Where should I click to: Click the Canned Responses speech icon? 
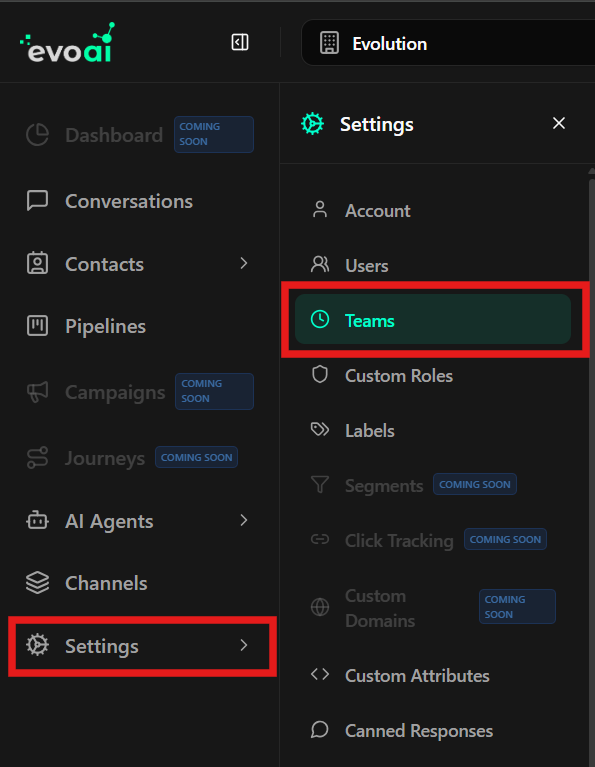click(x=320, y=730)
